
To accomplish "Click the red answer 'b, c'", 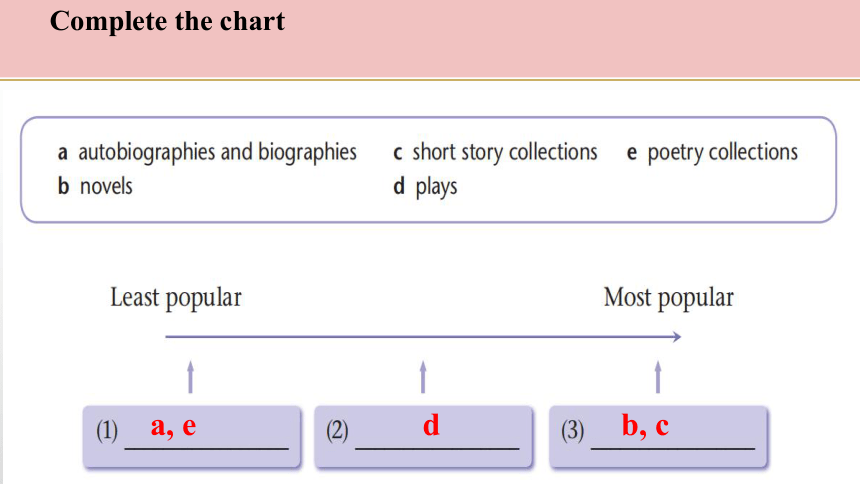I will [x=645, y=425].
